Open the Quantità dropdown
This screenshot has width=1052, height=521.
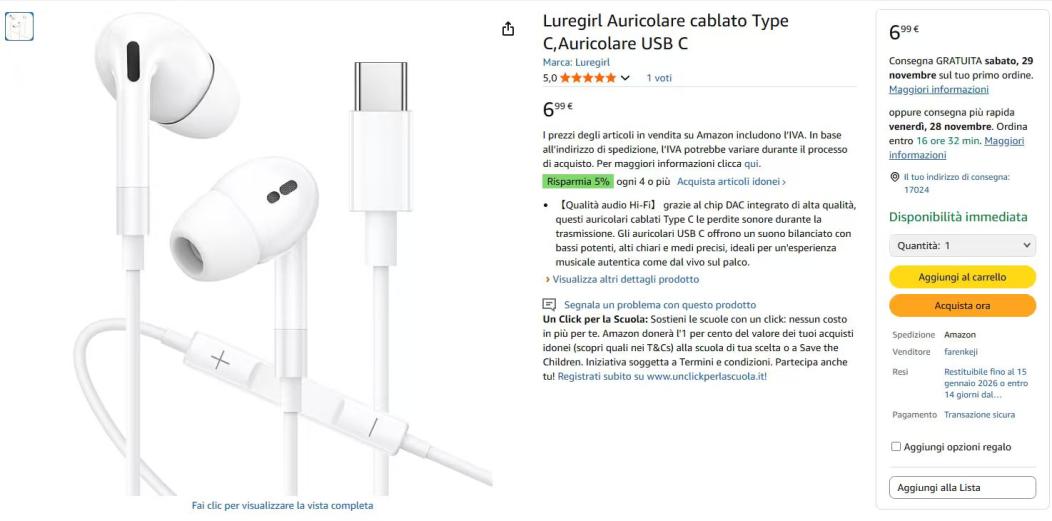pyautogui.click(x=962, y=245)
